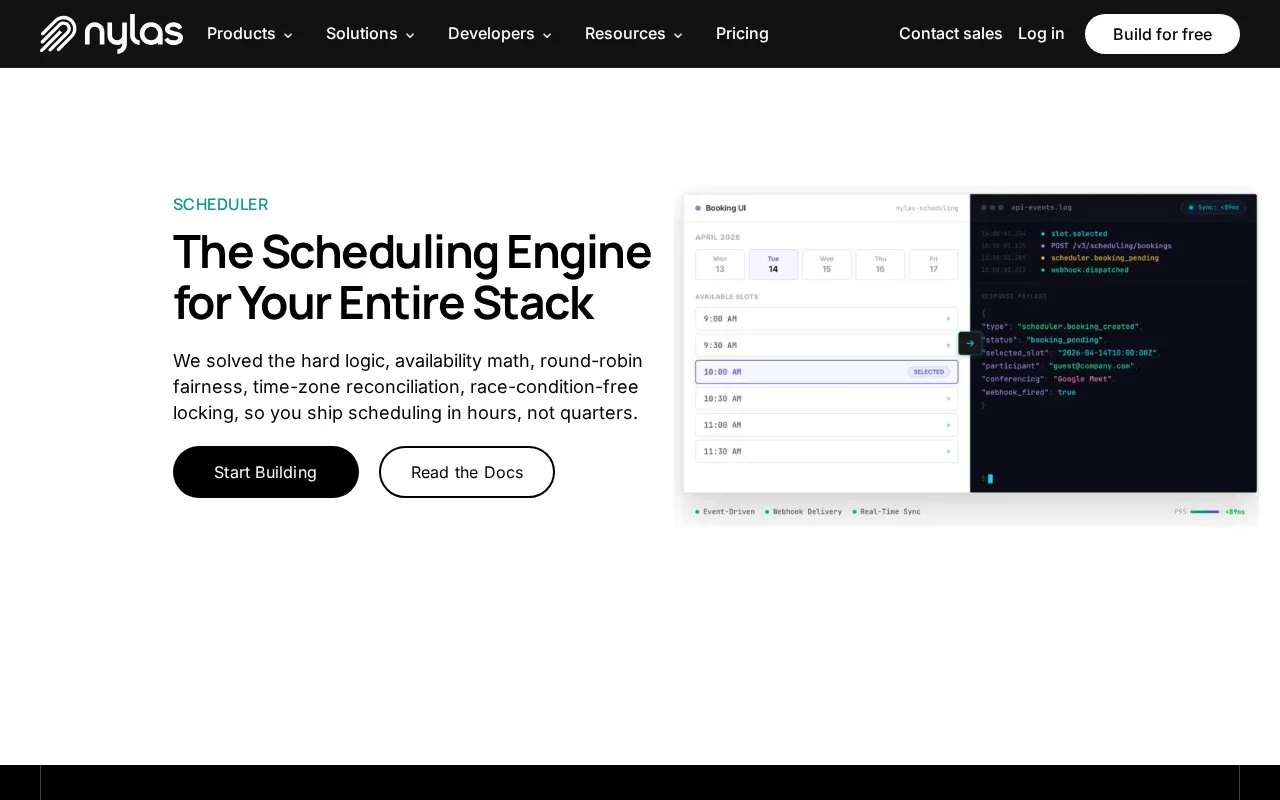Image resolution: width=1280 pixels, height=800 pixels.
Task: Click the scheduler.booking_pending log entry
Action: (1105, 258)
